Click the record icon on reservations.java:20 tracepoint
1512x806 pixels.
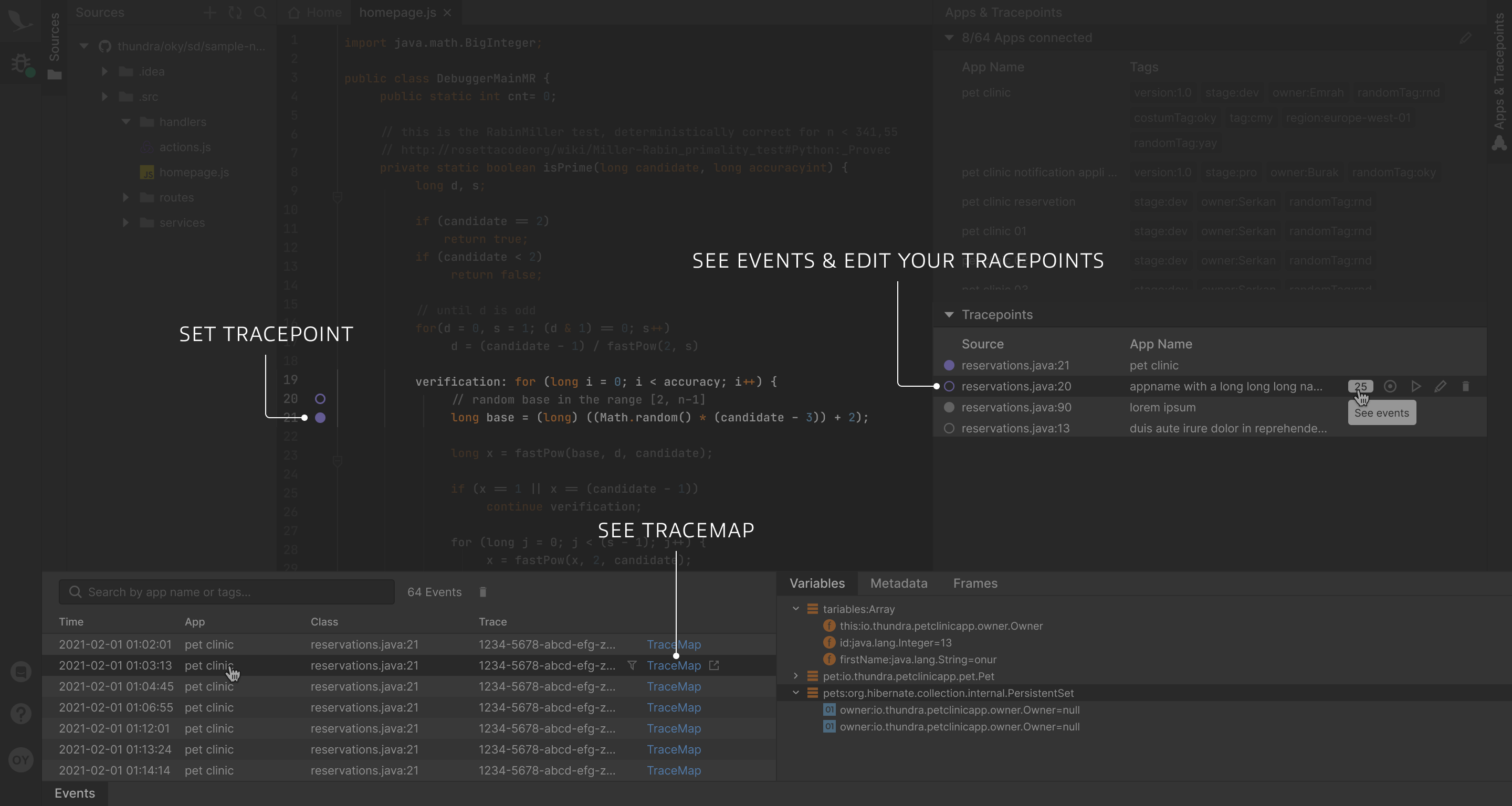pos(1389,386)
